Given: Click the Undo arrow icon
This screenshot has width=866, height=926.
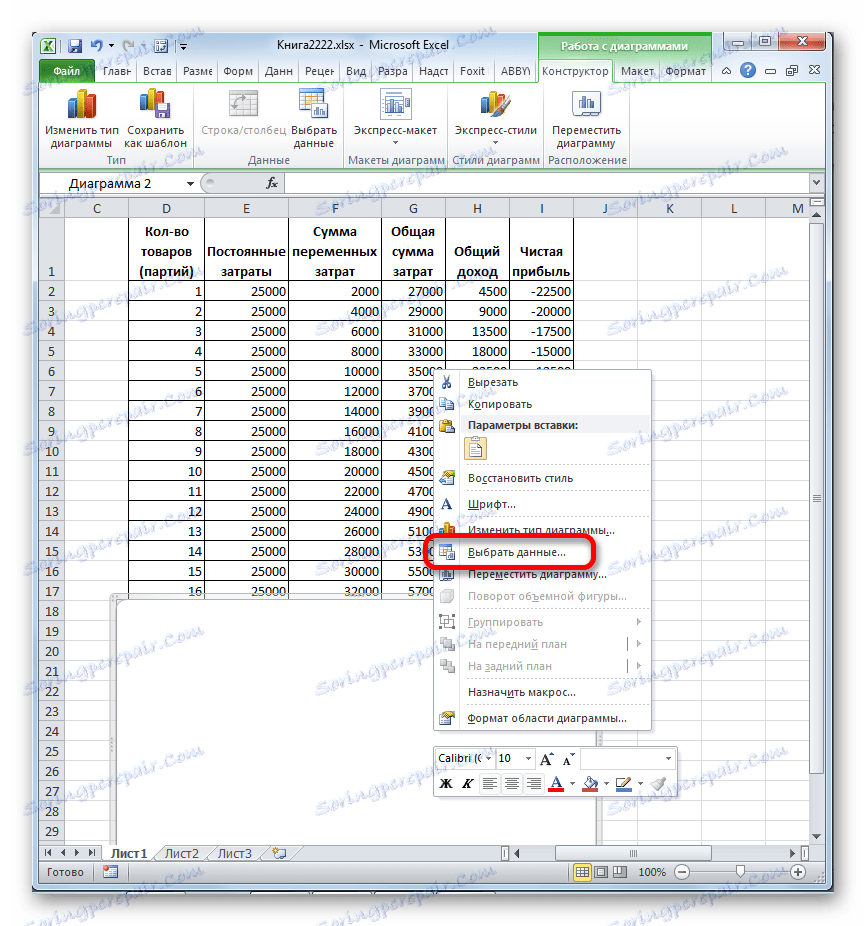Looking at the screenshot, I should [97, 45].
